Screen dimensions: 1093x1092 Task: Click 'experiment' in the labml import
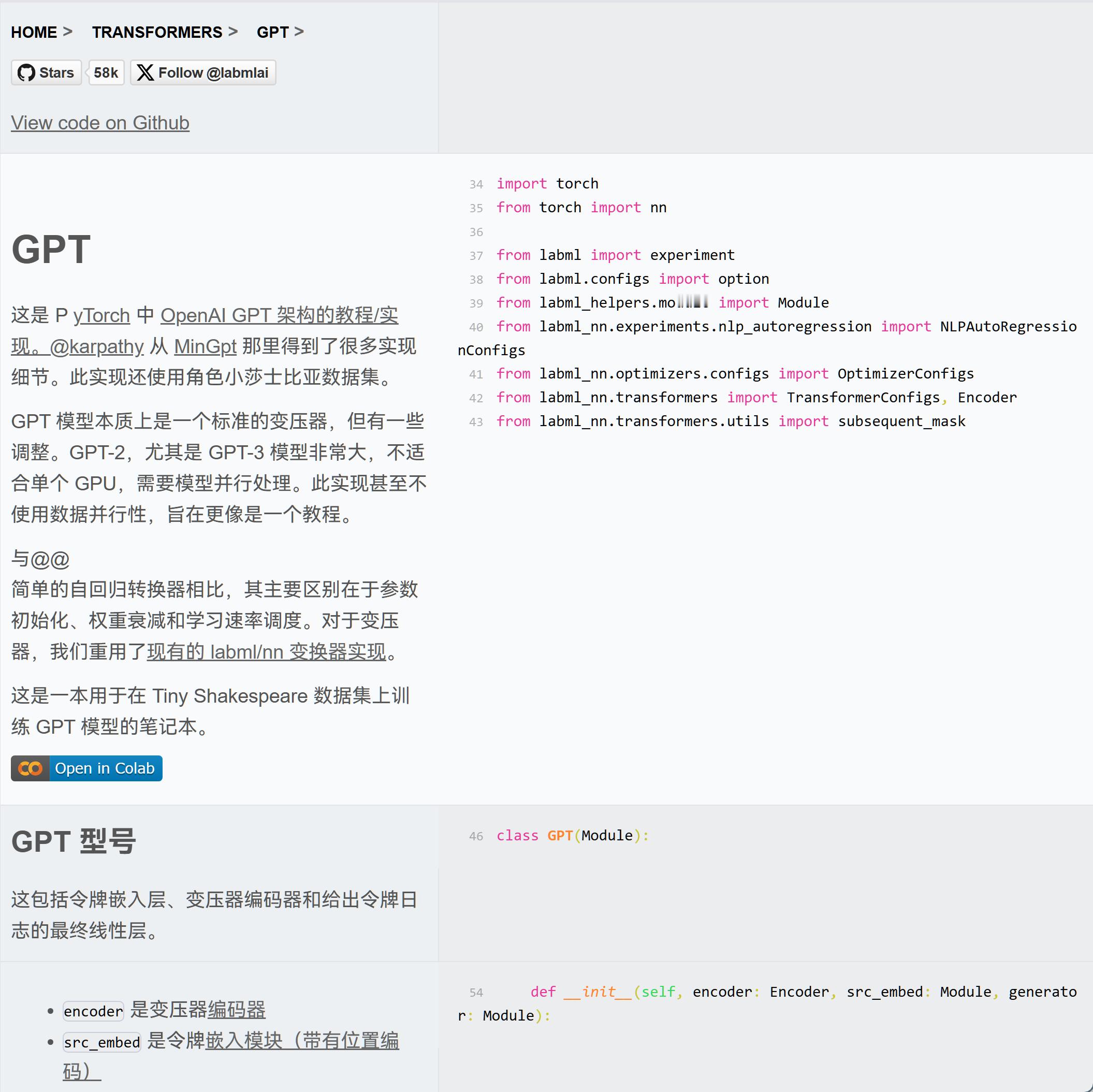(692, 255)
